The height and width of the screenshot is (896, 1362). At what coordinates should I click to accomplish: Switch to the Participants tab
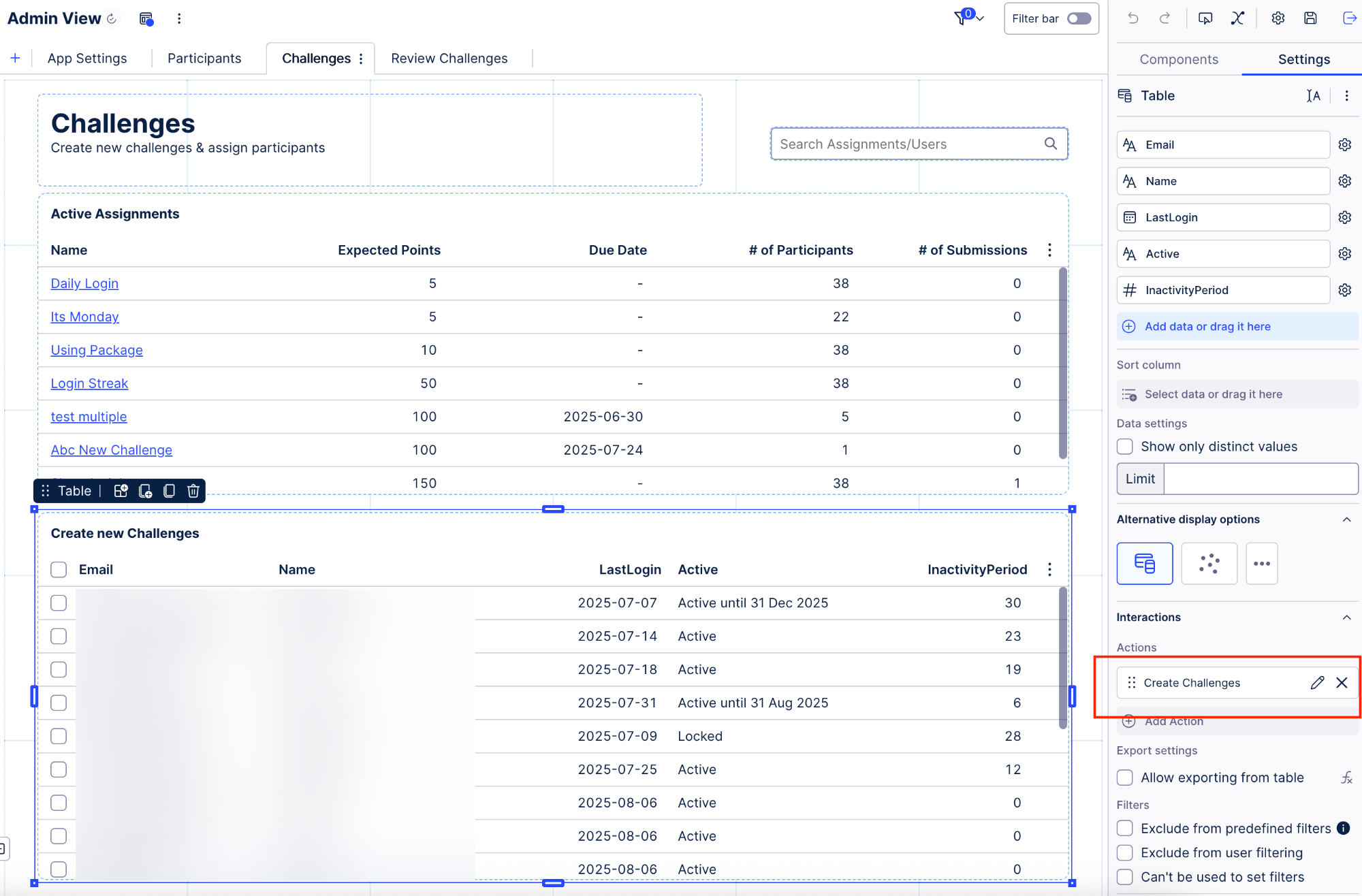point(204,59)
